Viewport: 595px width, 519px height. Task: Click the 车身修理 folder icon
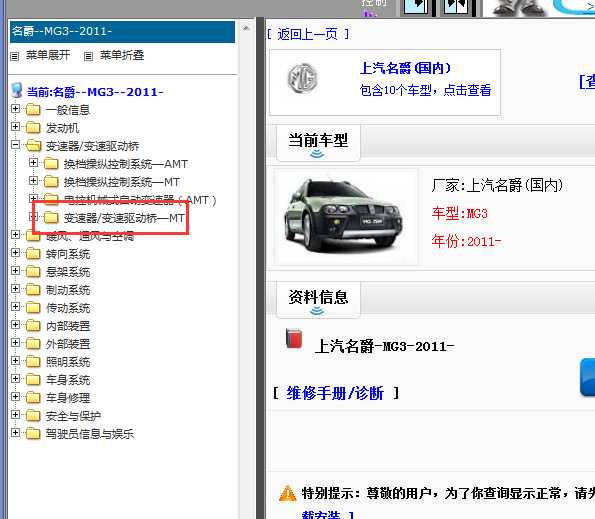click(33, 398)
